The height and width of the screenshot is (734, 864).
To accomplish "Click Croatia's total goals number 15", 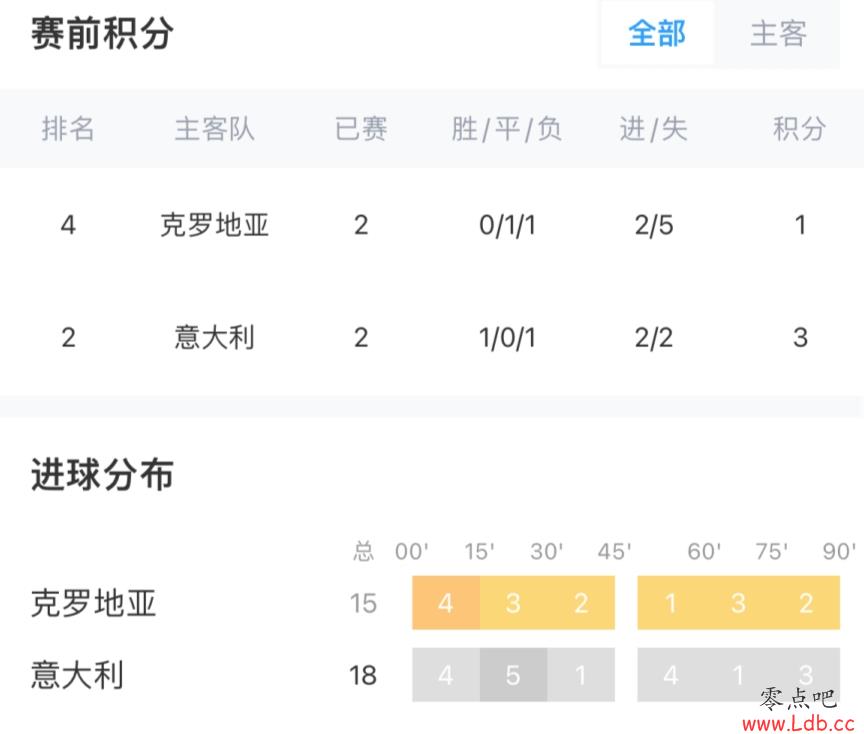I will point(363,603).
